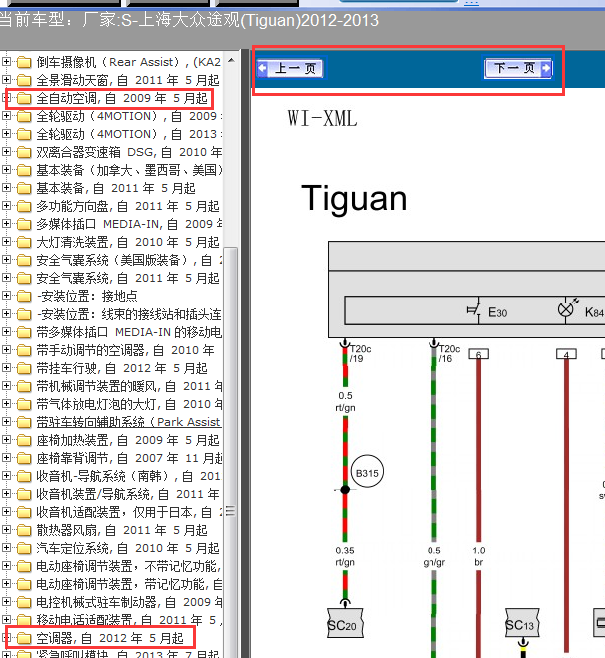This screenshot has width=605, height=658.
Task: Expand the 双离合器变速箱 DSG node
Action: [x=6, y=152]
